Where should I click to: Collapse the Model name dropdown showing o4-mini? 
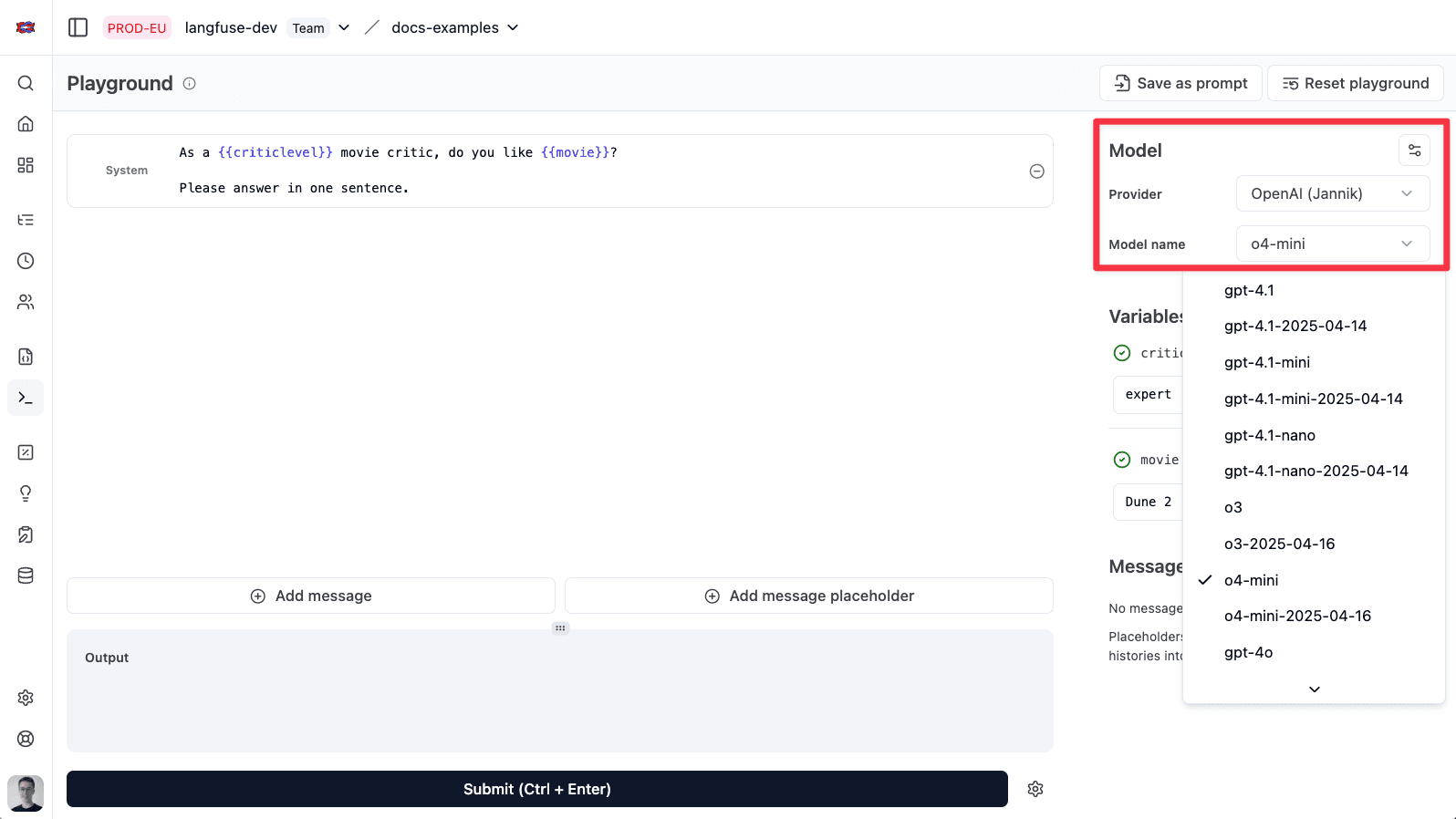pyautogui.click(x=1332, y=244)
